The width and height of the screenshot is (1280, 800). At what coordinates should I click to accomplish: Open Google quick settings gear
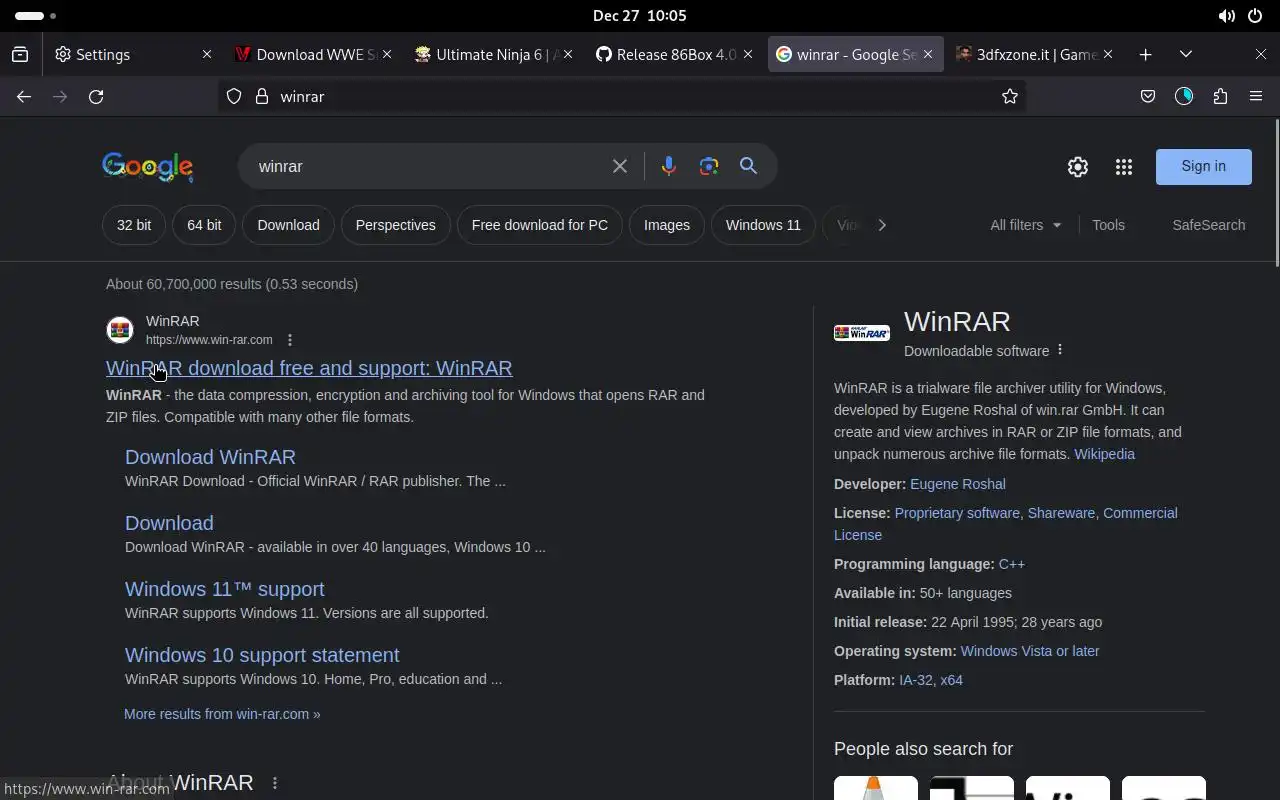[1077, 167]
